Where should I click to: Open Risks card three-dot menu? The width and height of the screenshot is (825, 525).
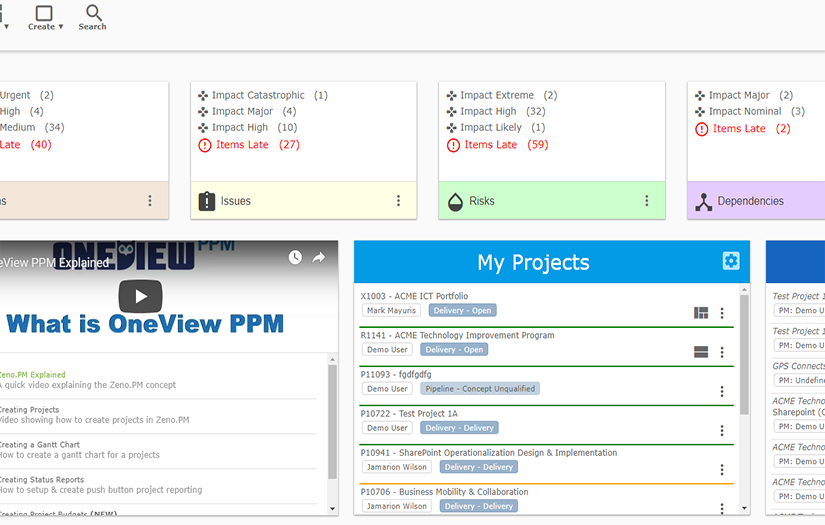click(647, 200)
